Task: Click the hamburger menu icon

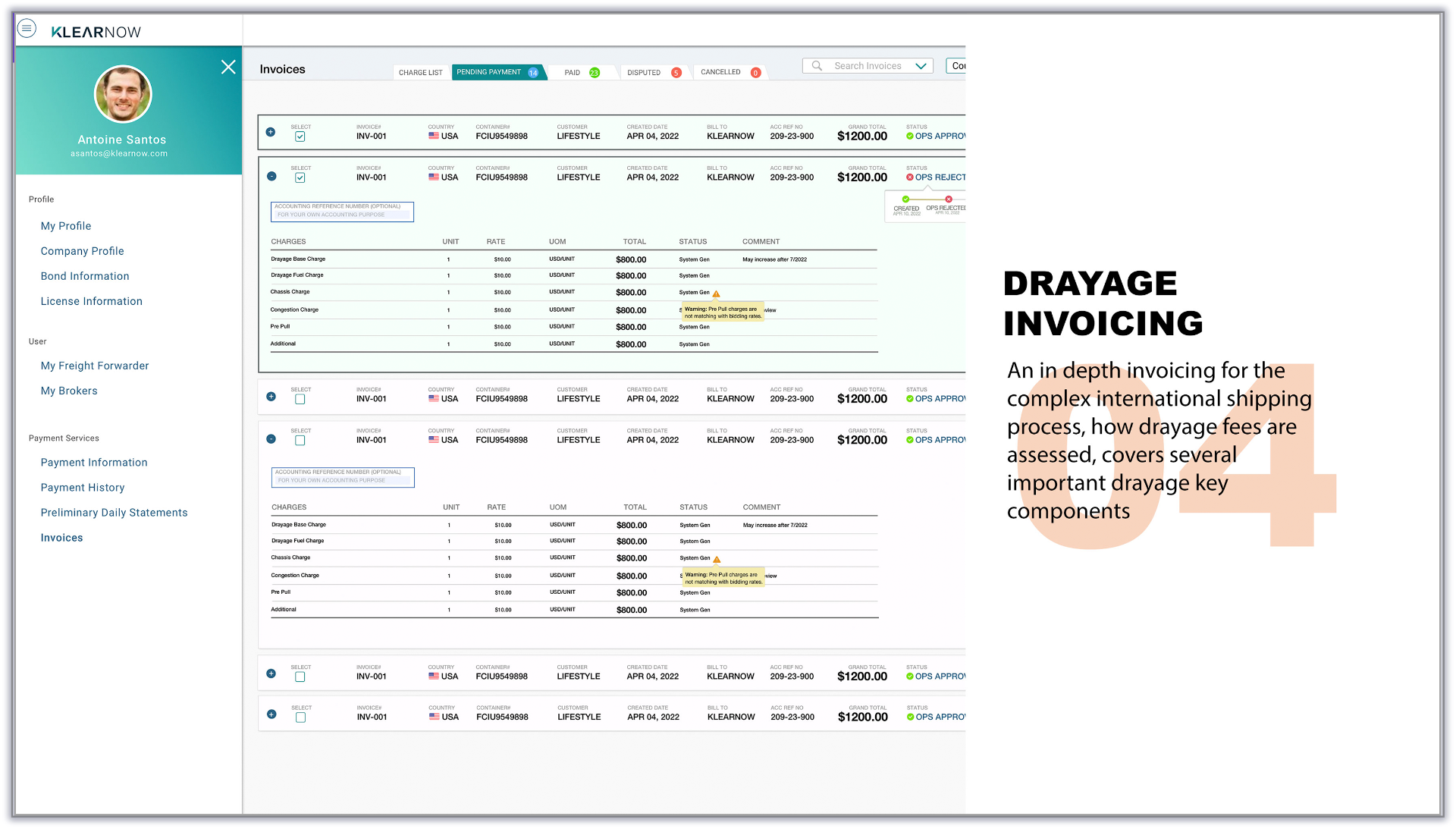Action: pos(27,29)
